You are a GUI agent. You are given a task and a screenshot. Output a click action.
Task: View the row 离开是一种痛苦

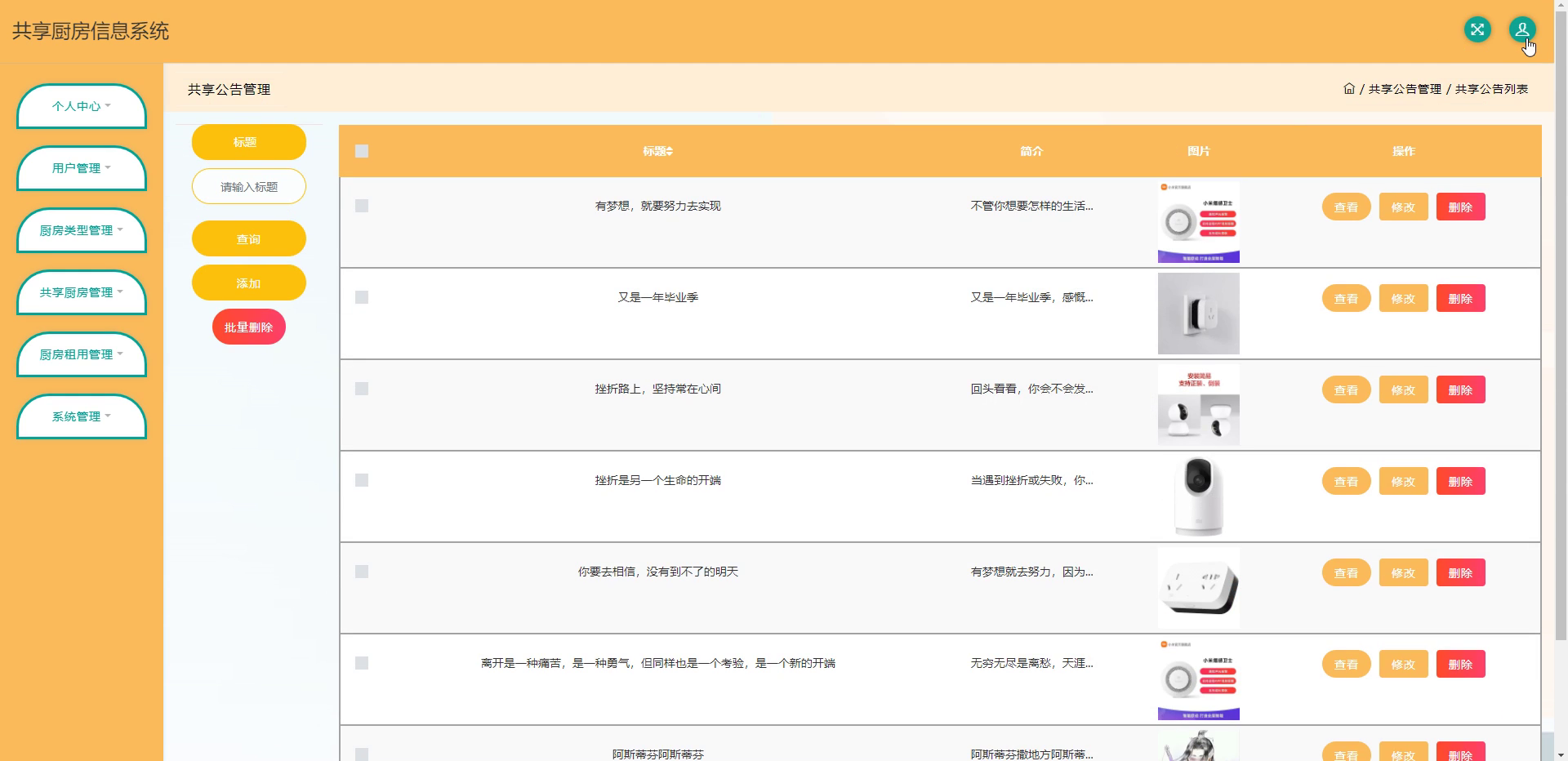1346,664
